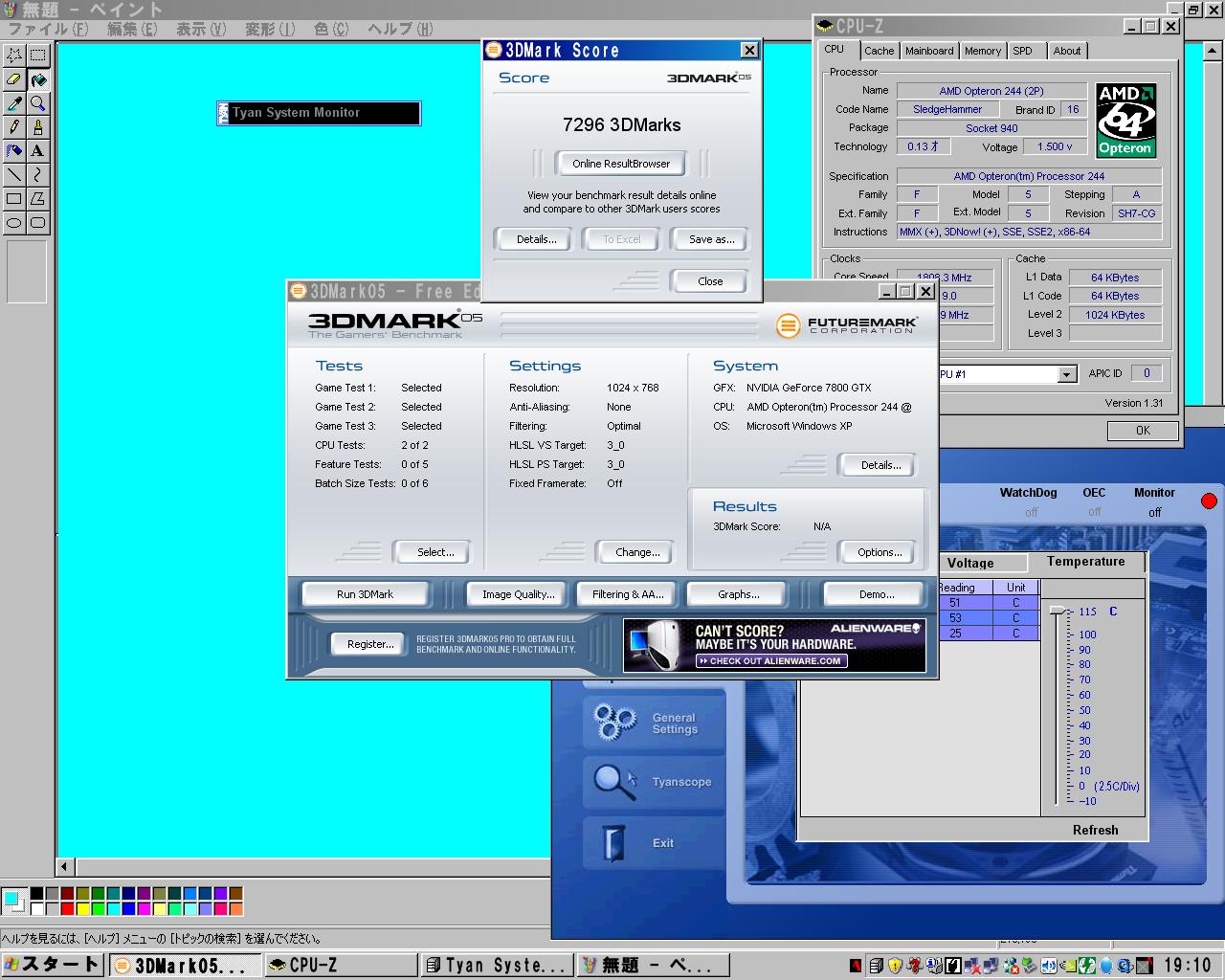Select the Text tool in Paint
1225x980 pixels.
37,150
